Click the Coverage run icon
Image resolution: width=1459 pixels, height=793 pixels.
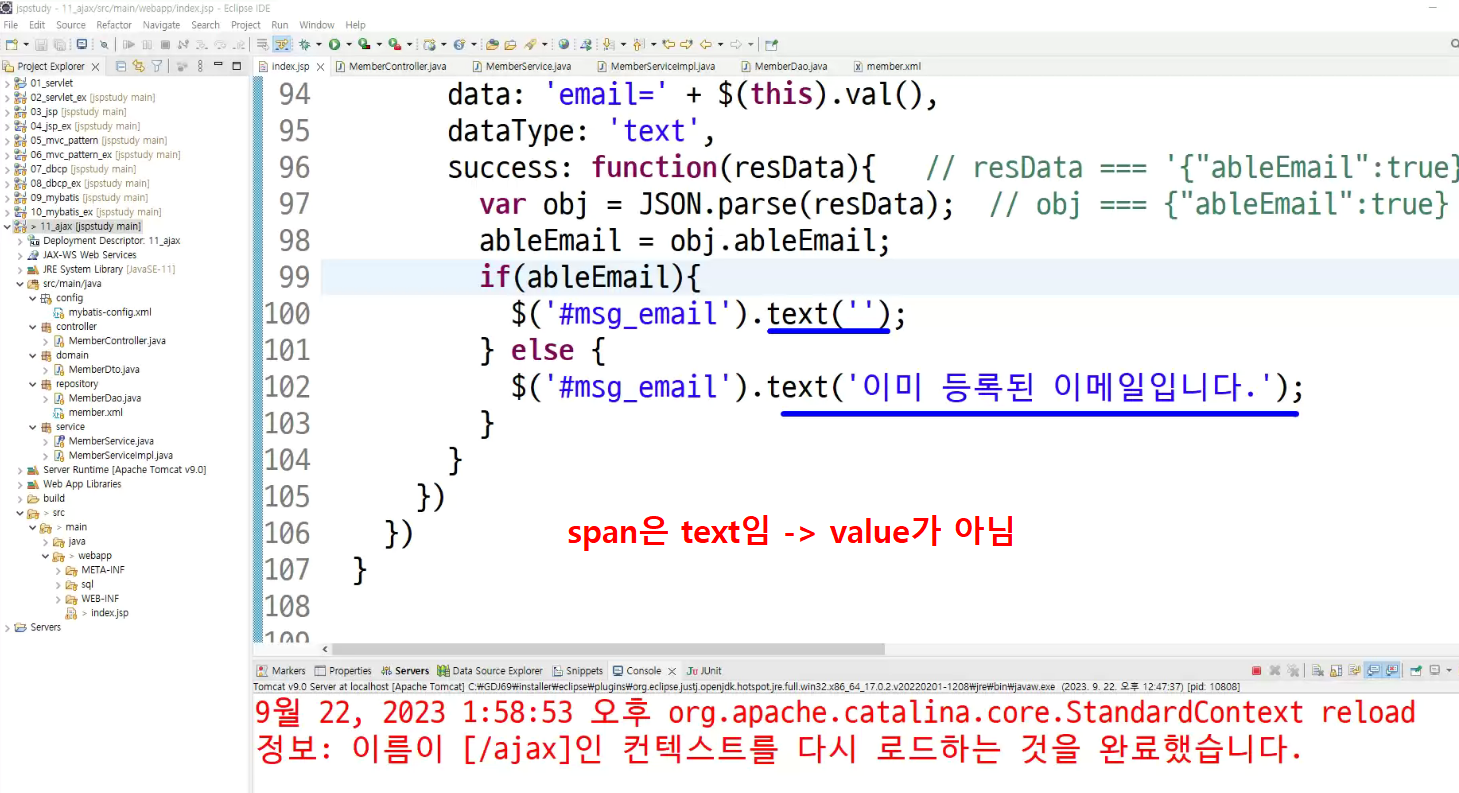364,44
